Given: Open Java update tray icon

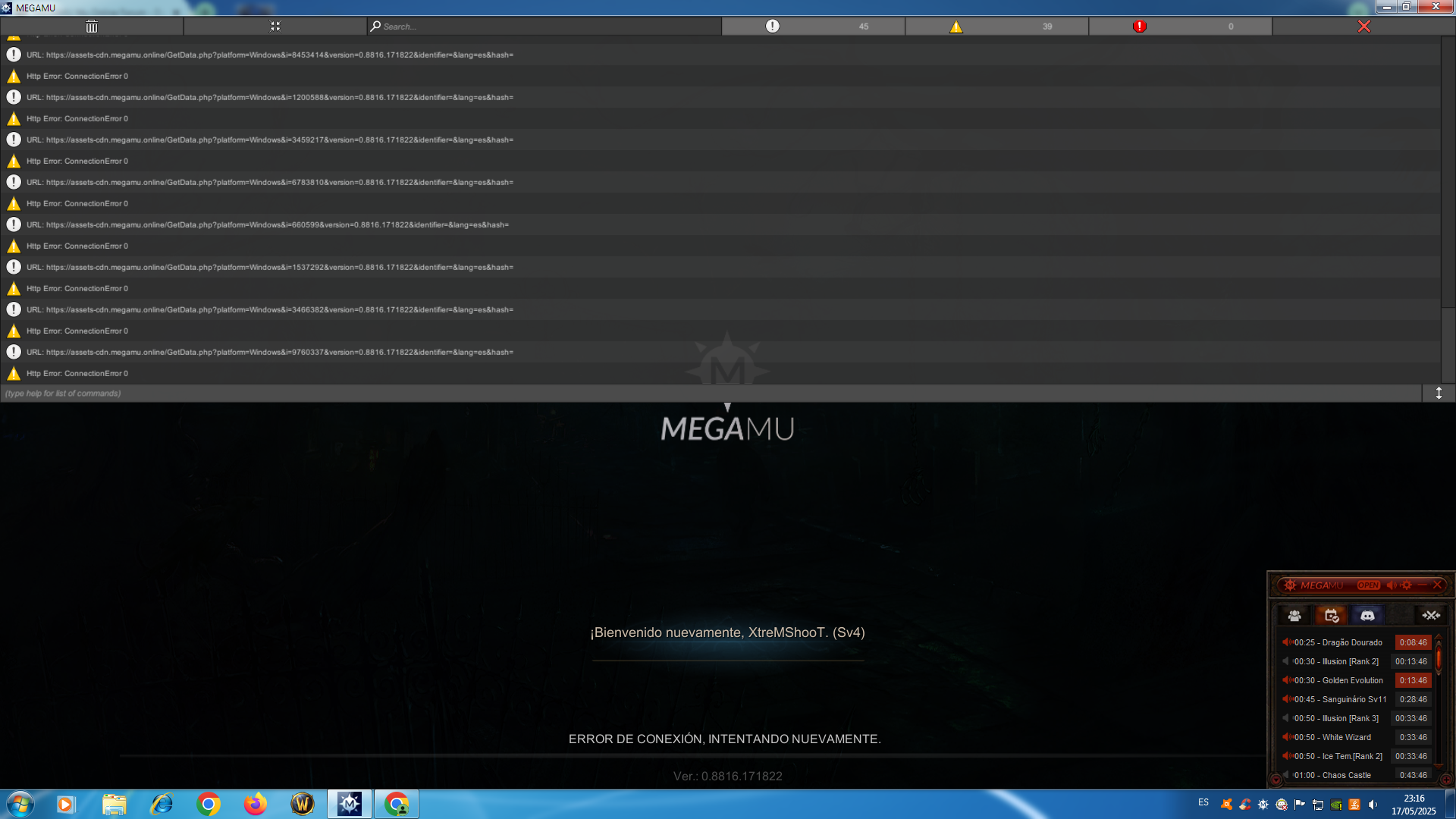Looking at the screenshot, I should point(1354,805).
